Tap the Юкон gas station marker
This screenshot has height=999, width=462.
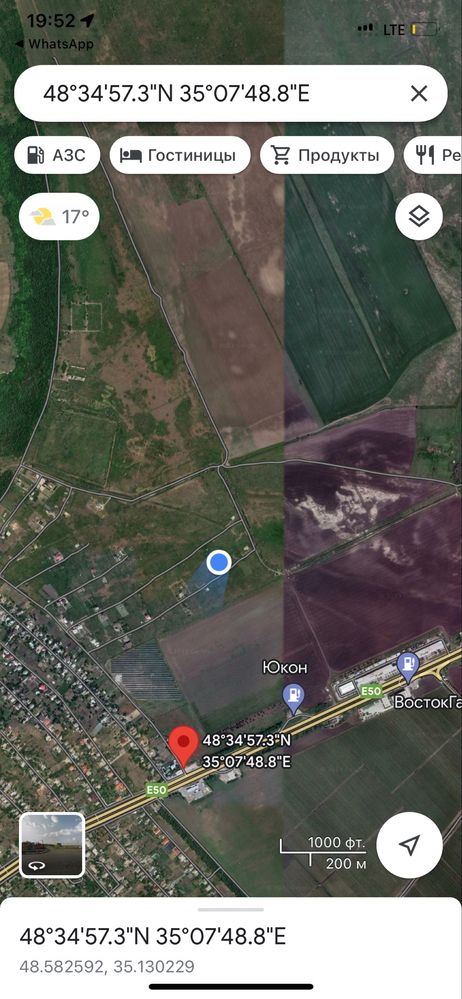pos(293,698)
